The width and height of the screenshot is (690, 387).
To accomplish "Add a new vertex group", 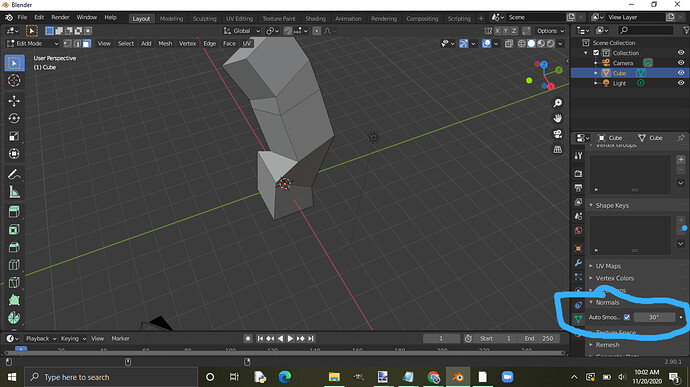I will tap(681, 159).
